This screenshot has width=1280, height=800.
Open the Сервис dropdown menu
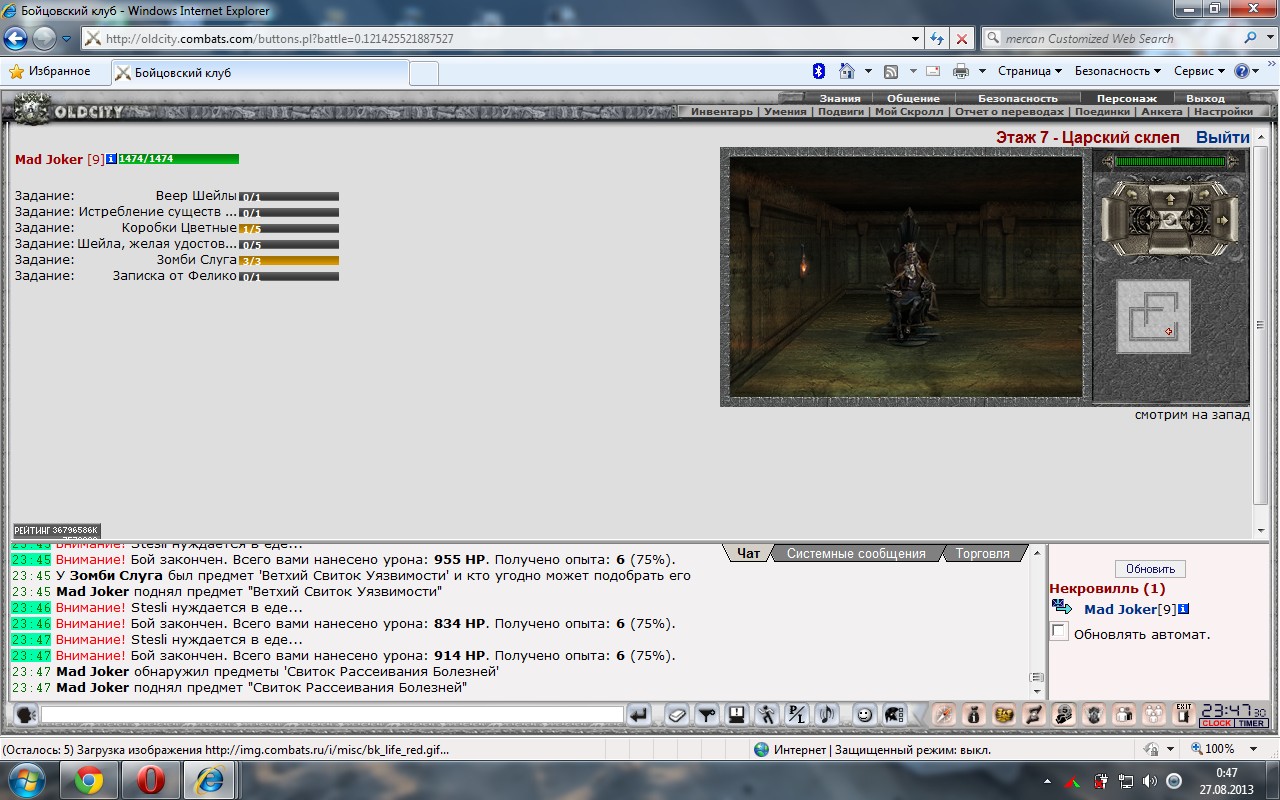(1200, 71)
